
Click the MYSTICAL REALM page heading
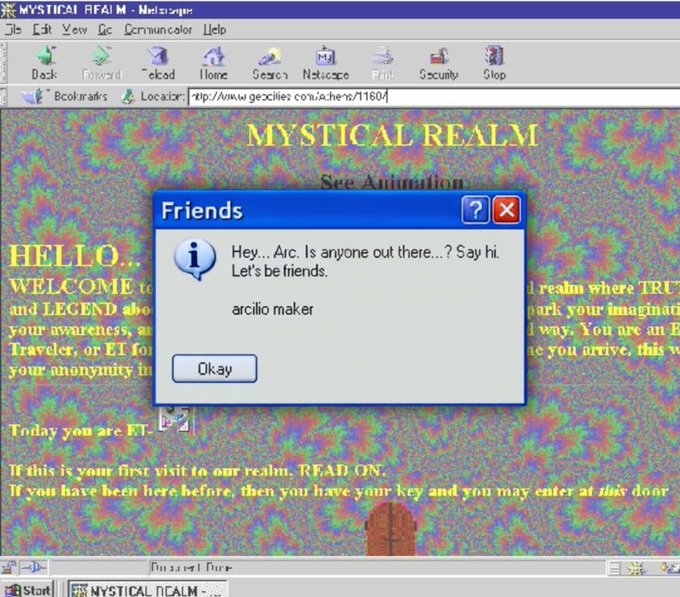click(x=392, y=135)
